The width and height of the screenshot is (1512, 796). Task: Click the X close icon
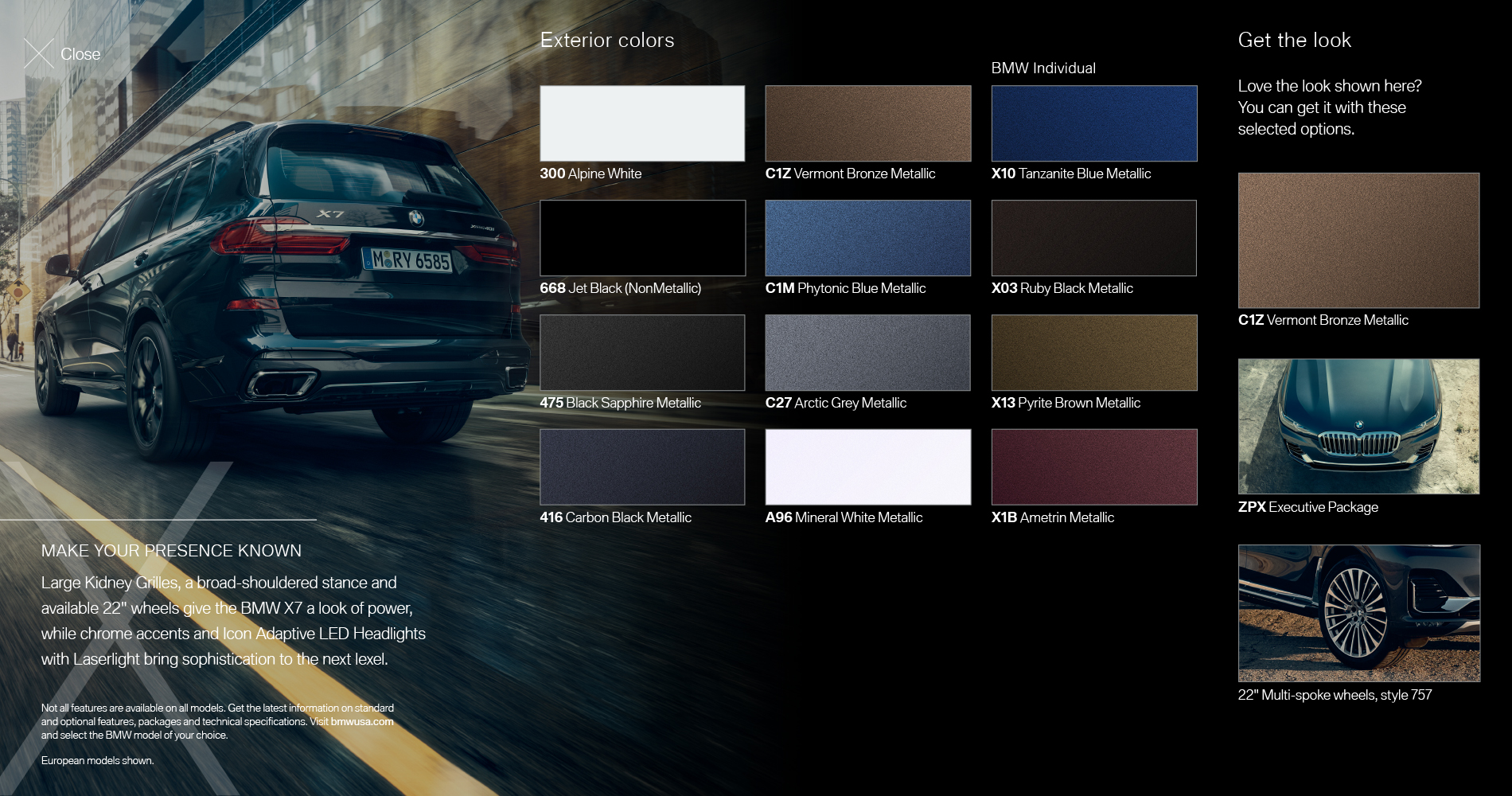(39, 53)
